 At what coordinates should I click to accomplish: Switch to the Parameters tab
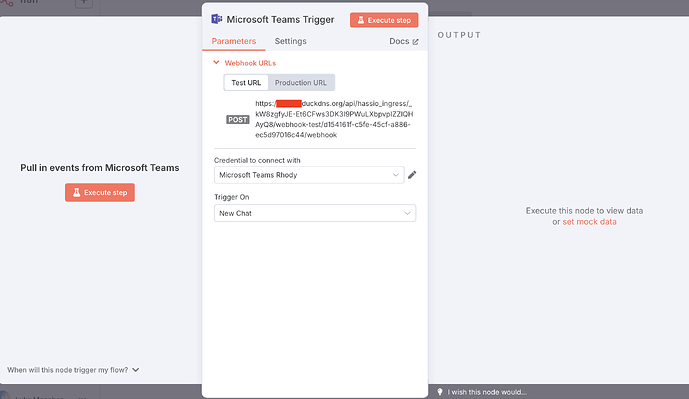coord(234,41)
